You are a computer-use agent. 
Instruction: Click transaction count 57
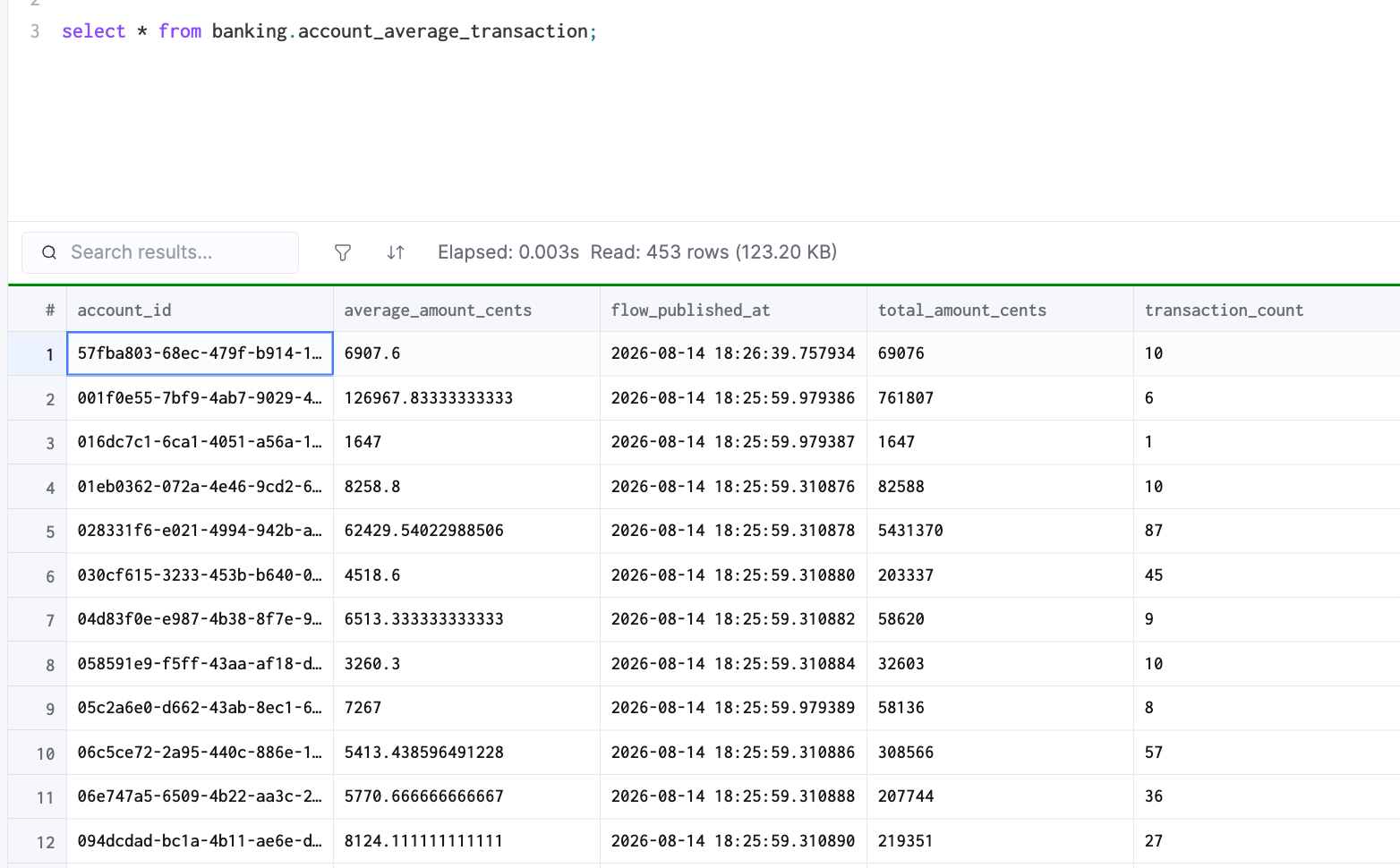click(1154, 753)
